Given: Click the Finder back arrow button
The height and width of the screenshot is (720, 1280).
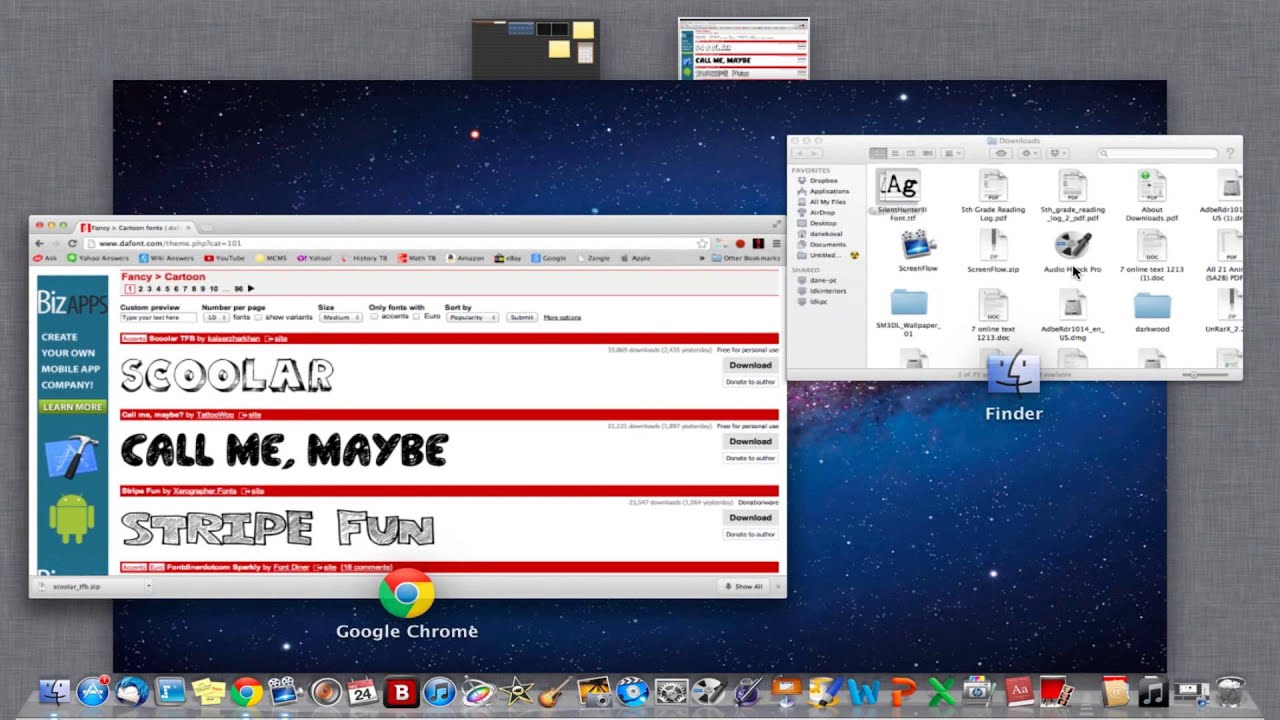Looking at the screenshot, I should 800,153.
